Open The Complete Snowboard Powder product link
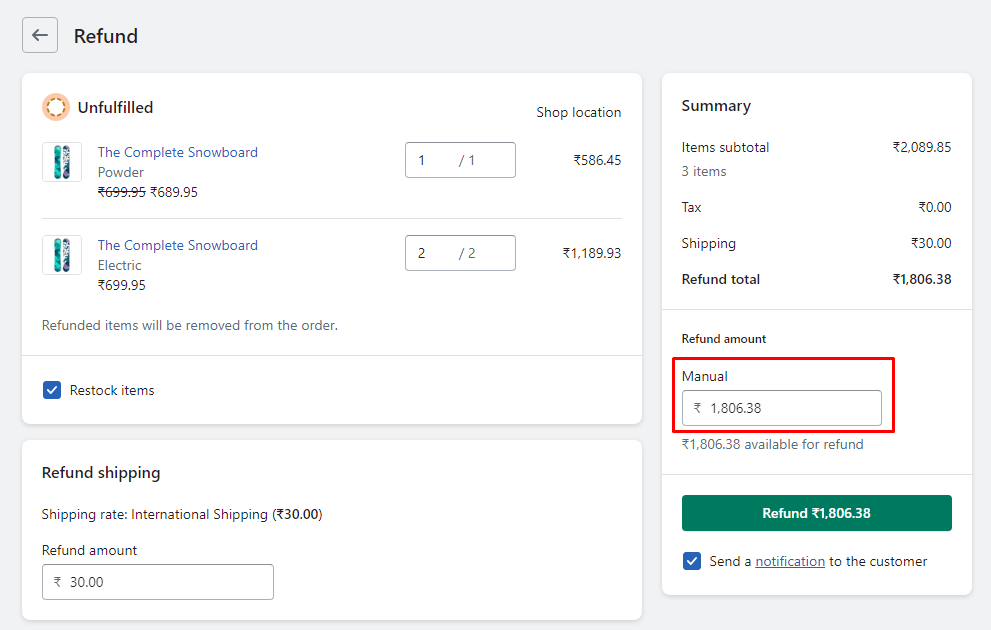This screenshot has height=630, width=991. coord(177,151)
